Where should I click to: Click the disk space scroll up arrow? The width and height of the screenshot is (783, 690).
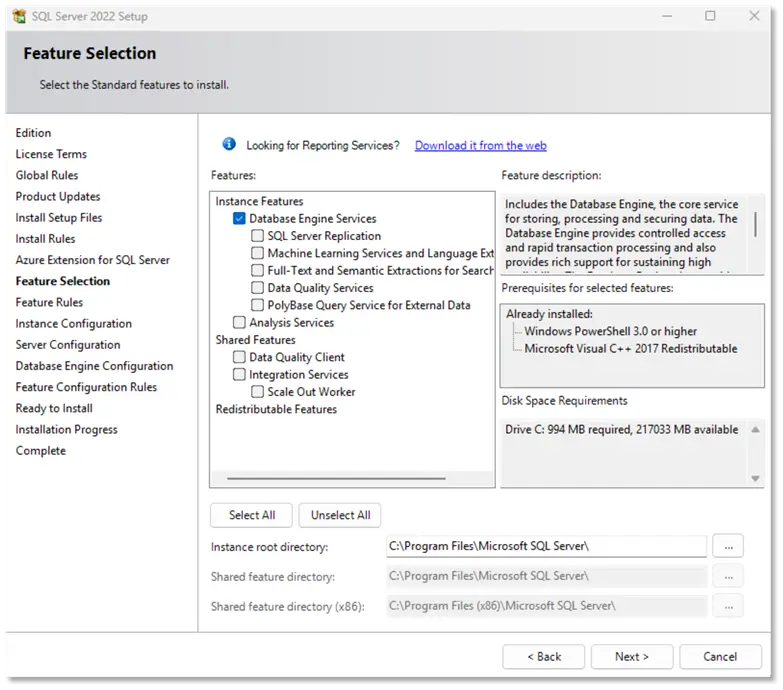point(756,430)
